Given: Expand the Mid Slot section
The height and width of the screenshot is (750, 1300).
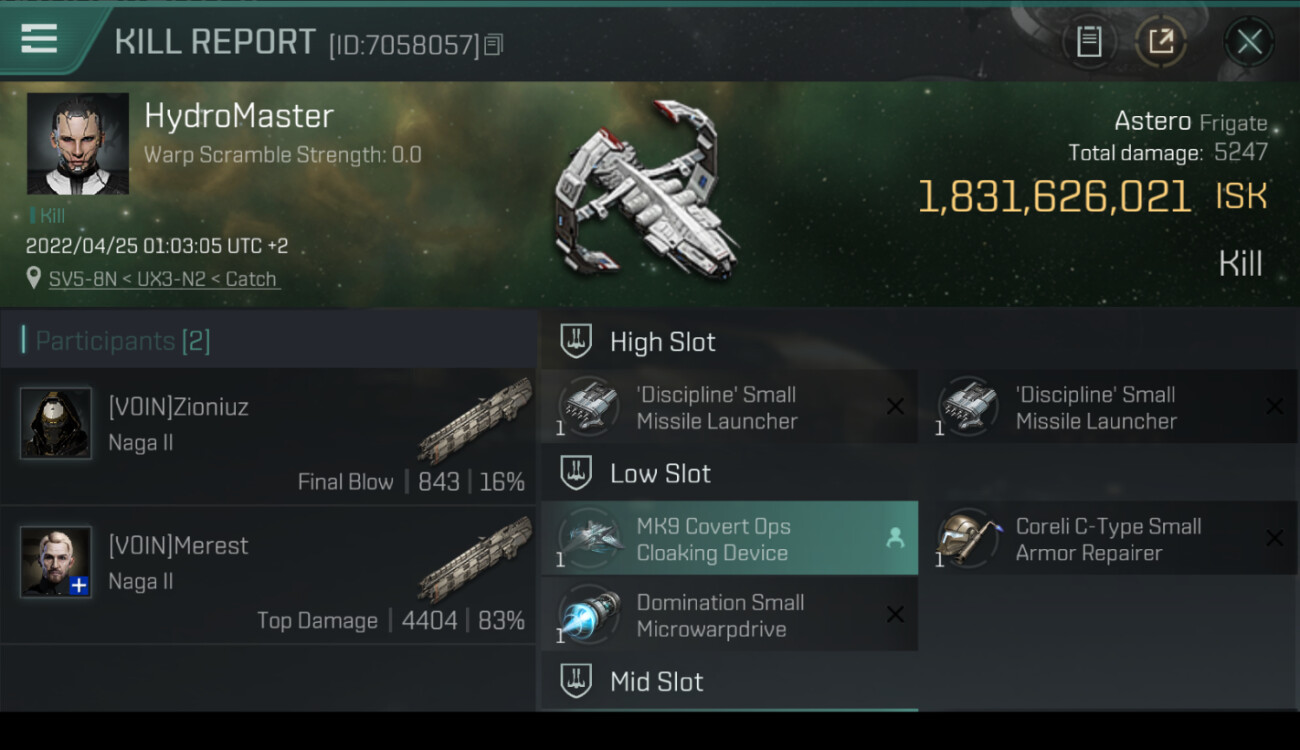Looking at the screenshot, I should click(x=920, y=682).
